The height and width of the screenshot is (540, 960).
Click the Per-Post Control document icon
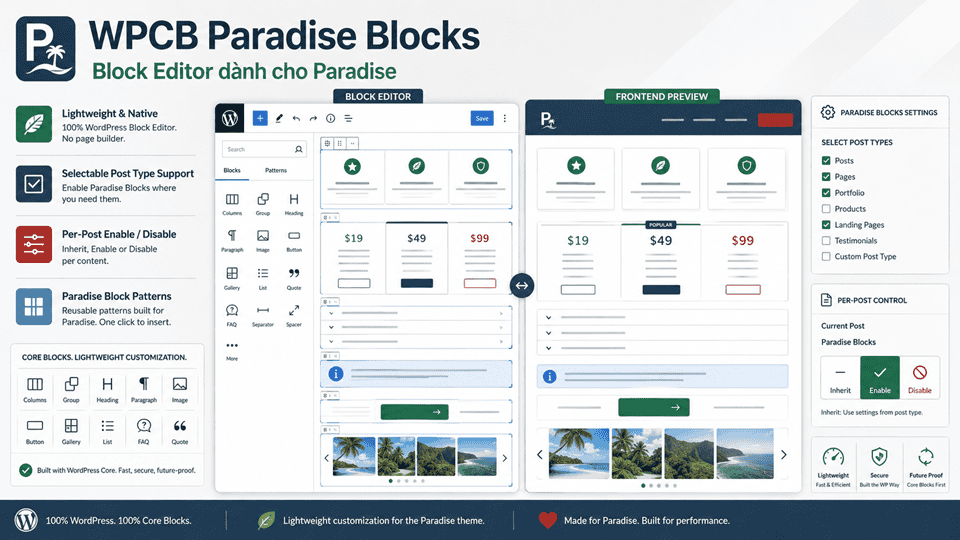point(826,300)
